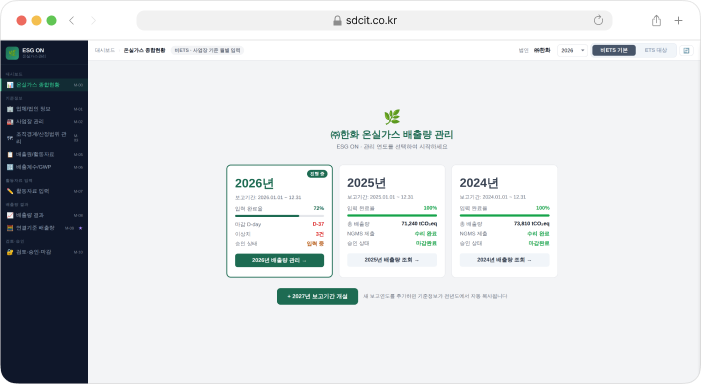Open 연결기준 배출량 in the sidebar
Screen dimensions: 701x384
[44, 228]
